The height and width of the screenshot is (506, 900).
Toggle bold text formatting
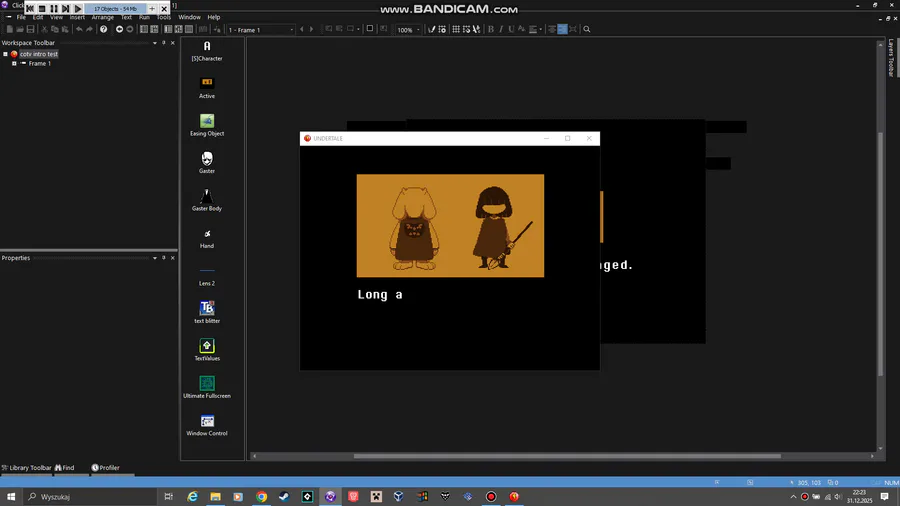click(490, 30)
